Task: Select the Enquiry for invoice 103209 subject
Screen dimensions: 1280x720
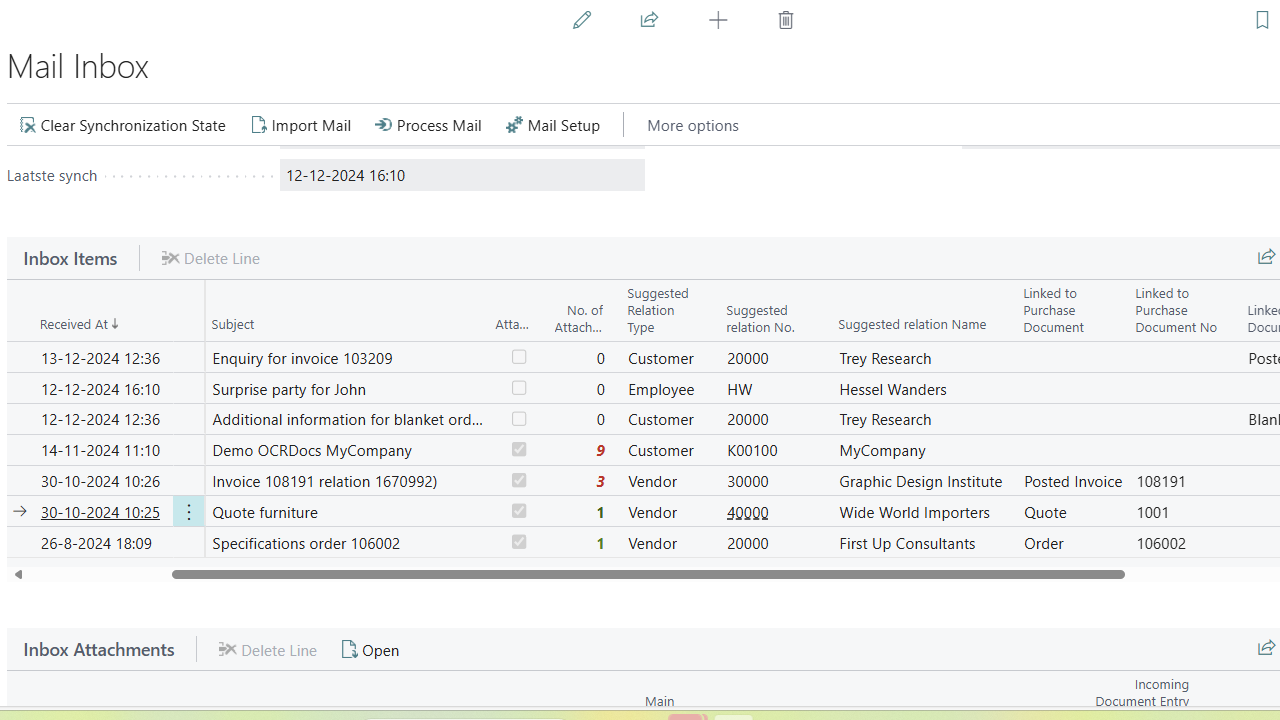Action: pyautogui.click(x=302, y=358)
